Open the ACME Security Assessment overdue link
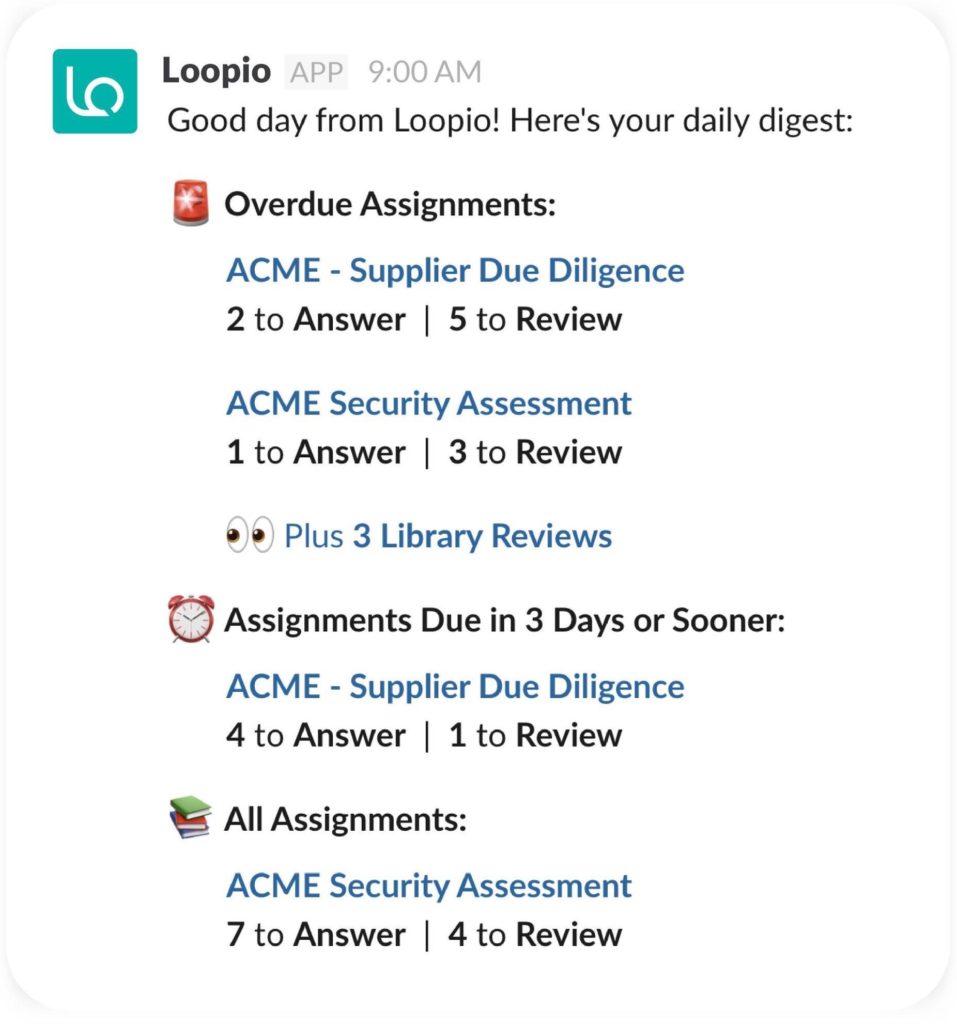Viewport: 957px width, 1024px height. pos(430,402)
